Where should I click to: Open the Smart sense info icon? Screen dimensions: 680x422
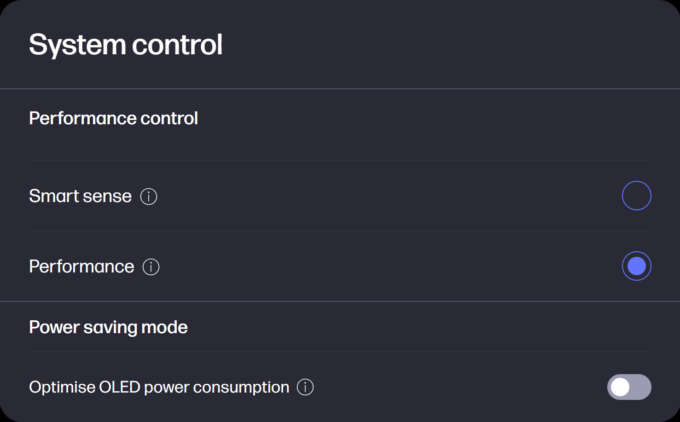(148, 196)
